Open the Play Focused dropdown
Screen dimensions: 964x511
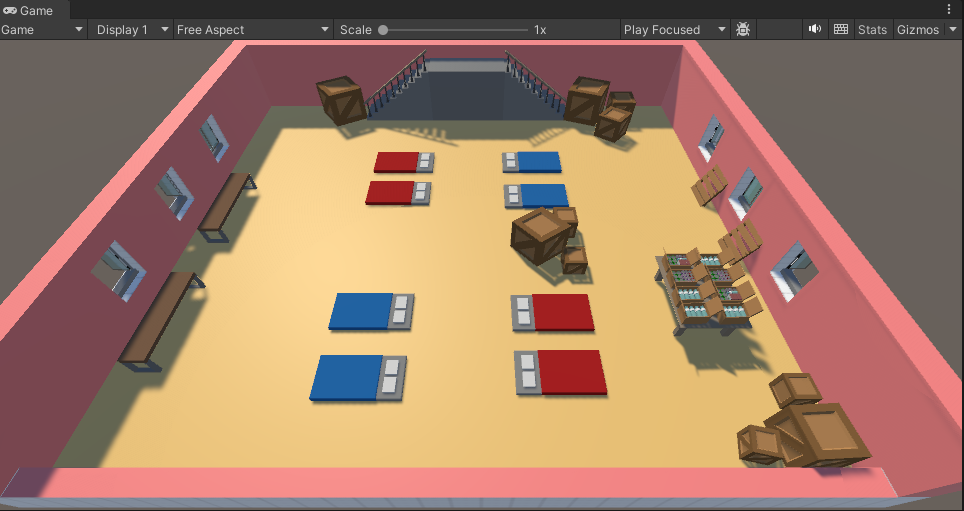(x=674, y=30)
